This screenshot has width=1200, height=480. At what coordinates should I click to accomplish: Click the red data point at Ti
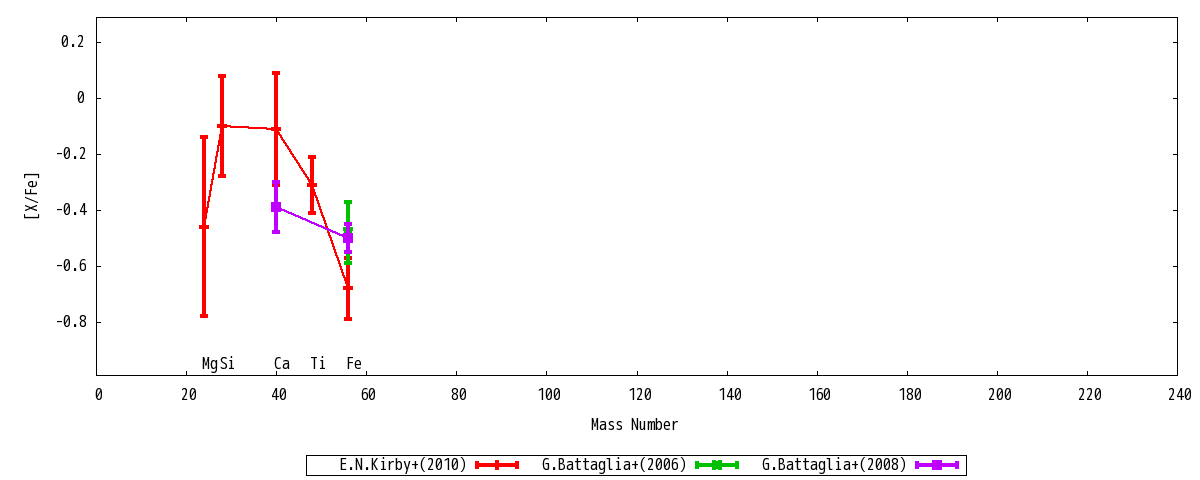(312, 185)
